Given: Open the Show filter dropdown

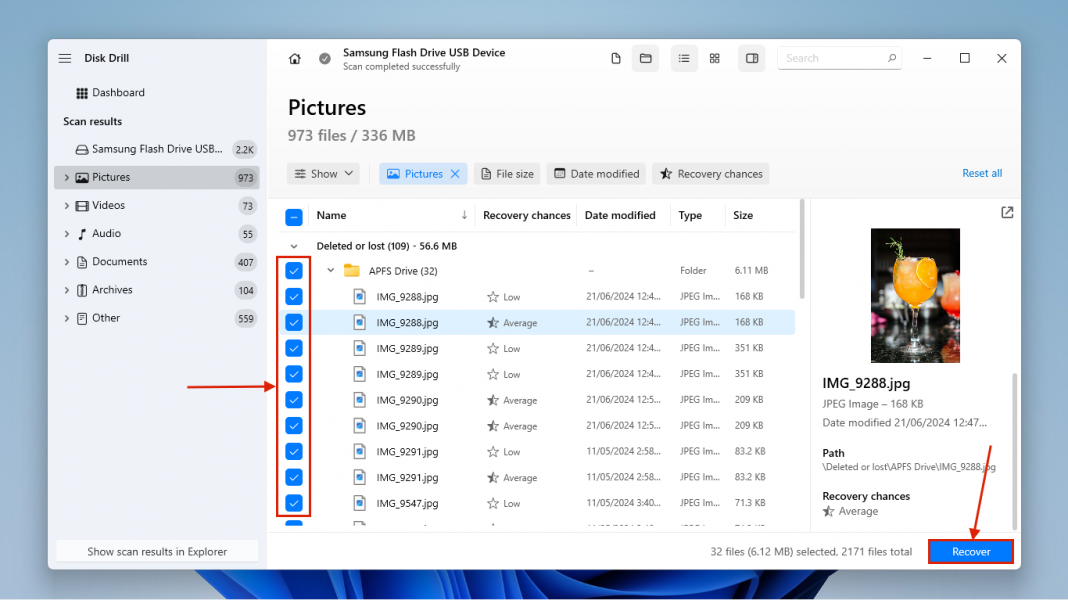Looking at the screenshot, I should (323, 173).
